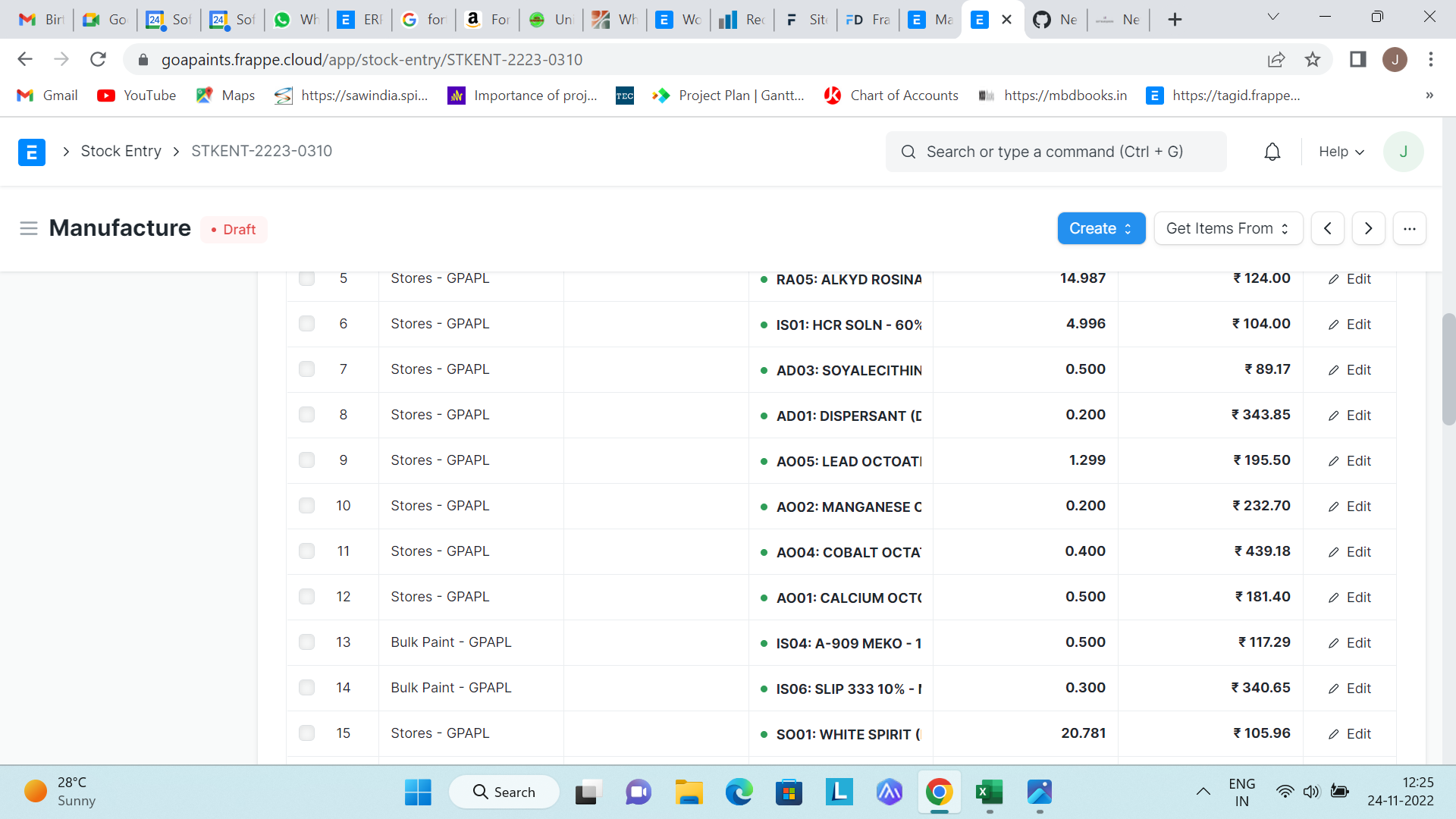This screenshot has width=1456, height=819.
Task: Open the sidebar hamburger menu icon
Action: coord(29,228)
